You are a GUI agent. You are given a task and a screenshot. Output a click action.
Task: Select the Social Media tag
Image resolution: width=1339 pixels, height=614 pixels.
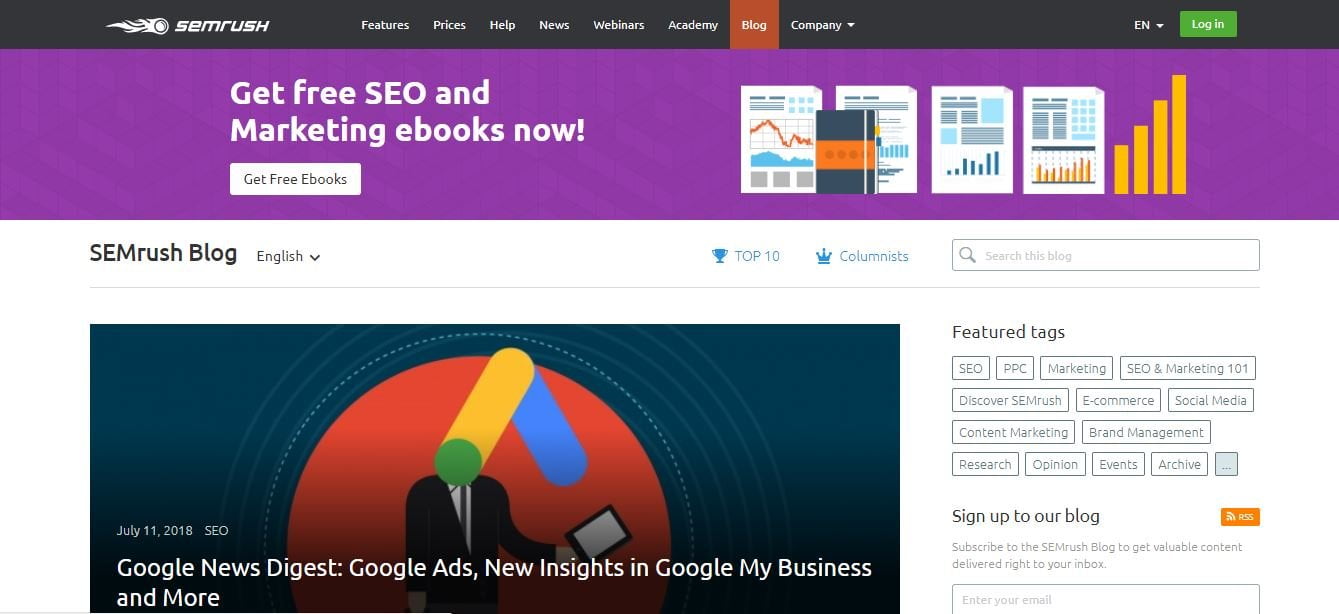tap(1210, 400)
